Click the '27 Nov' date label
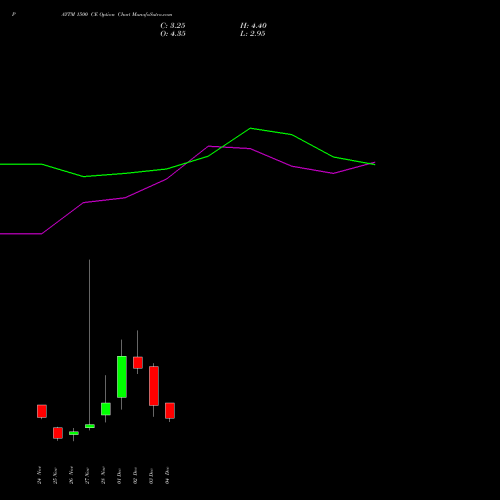500x500 pixels. click(x=88, y=475)
